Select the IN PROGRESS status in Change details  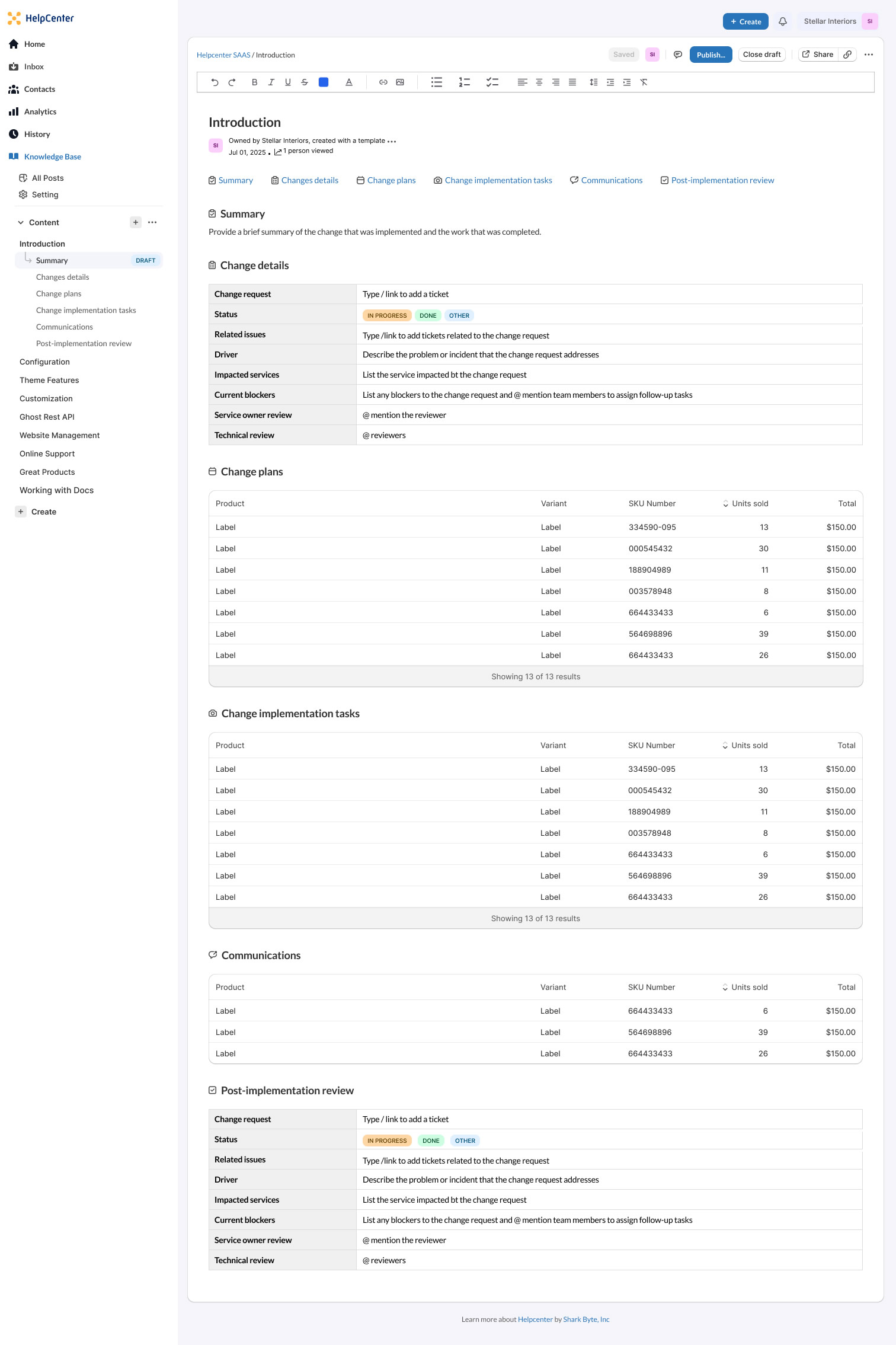(387, 315)
